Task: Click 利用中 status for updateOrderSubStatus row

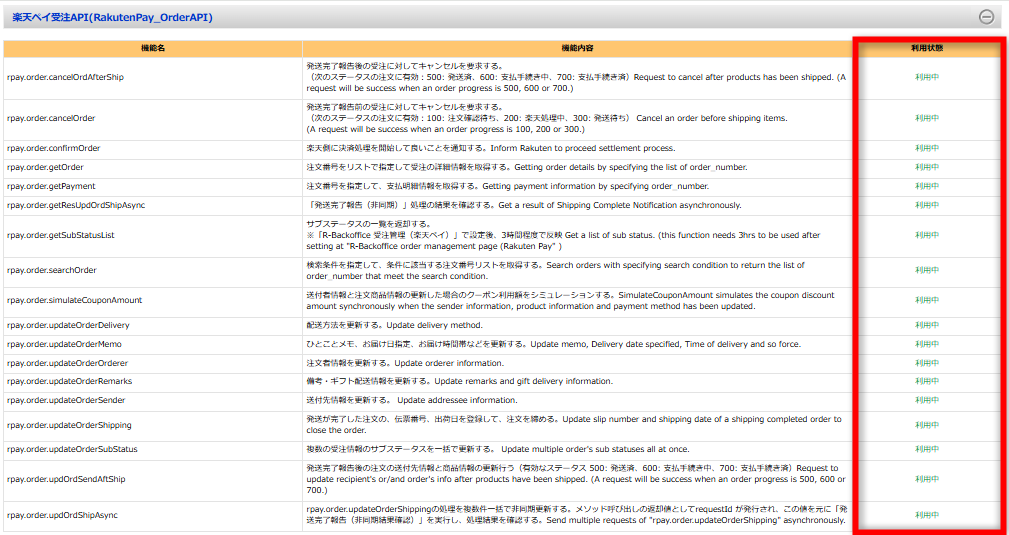Action: 927,449
